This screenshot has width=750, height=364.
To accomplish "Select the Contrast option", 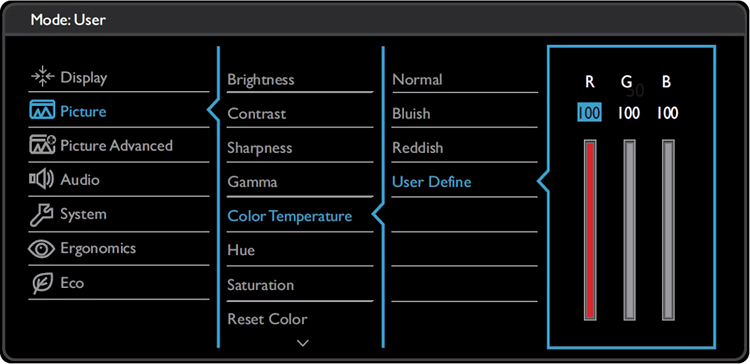I will point(256,114).
